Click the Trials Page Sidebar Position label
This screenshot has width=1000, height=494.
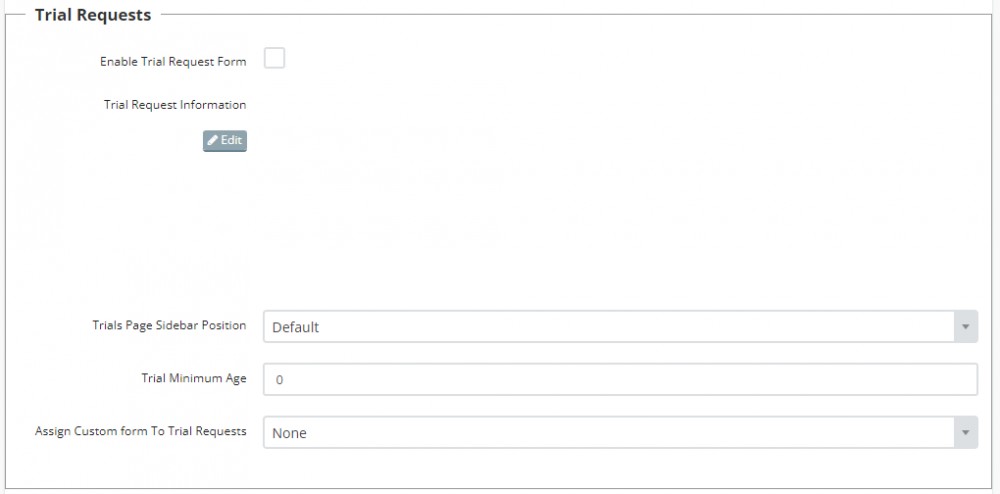(169, 326)
